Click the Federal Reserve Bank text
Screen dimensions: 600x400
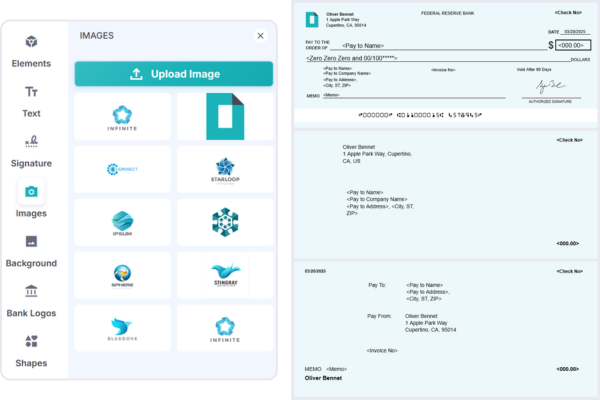click(x=447, y=13)
